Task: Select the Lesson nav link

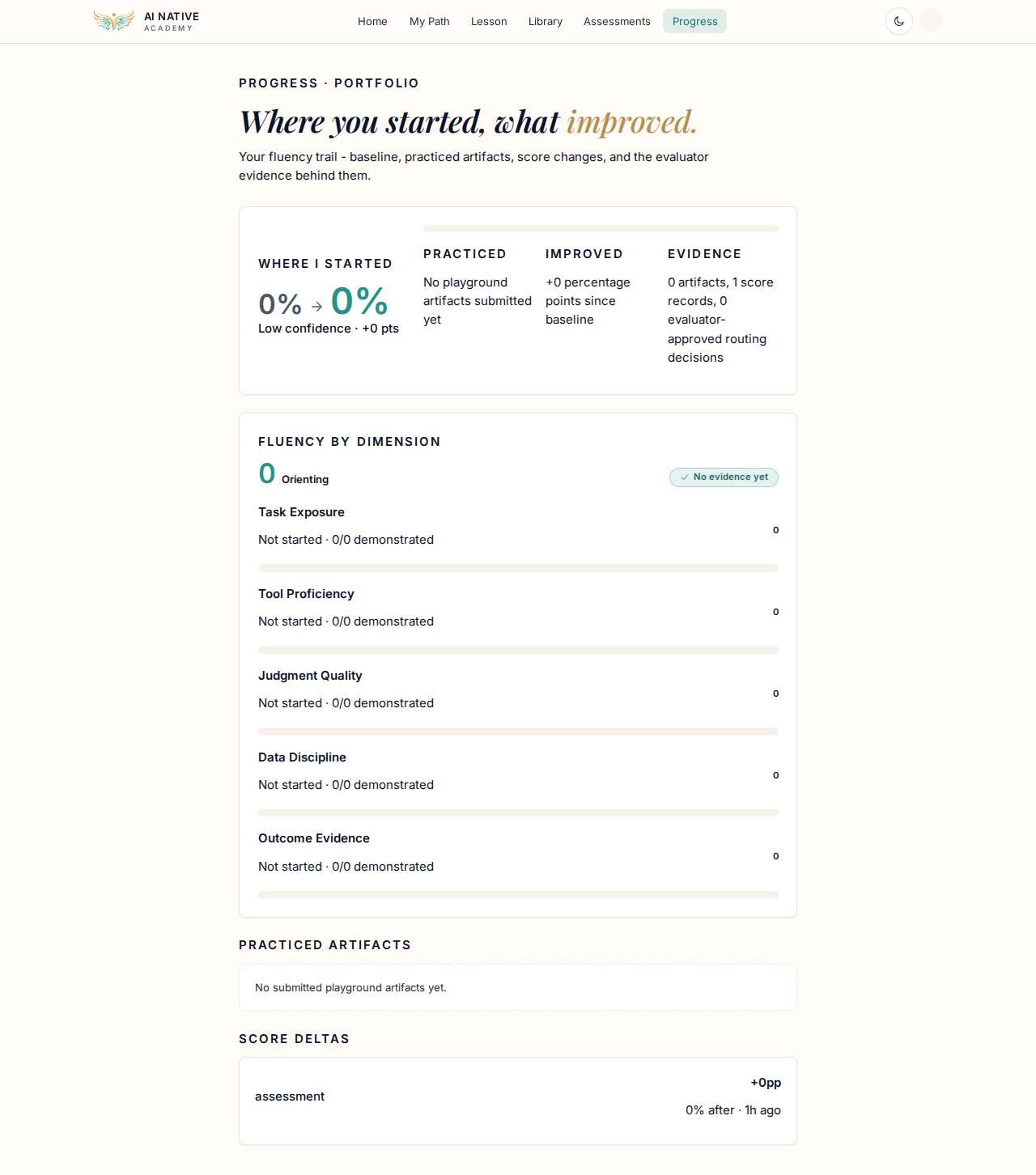Action: pos(489,21)
